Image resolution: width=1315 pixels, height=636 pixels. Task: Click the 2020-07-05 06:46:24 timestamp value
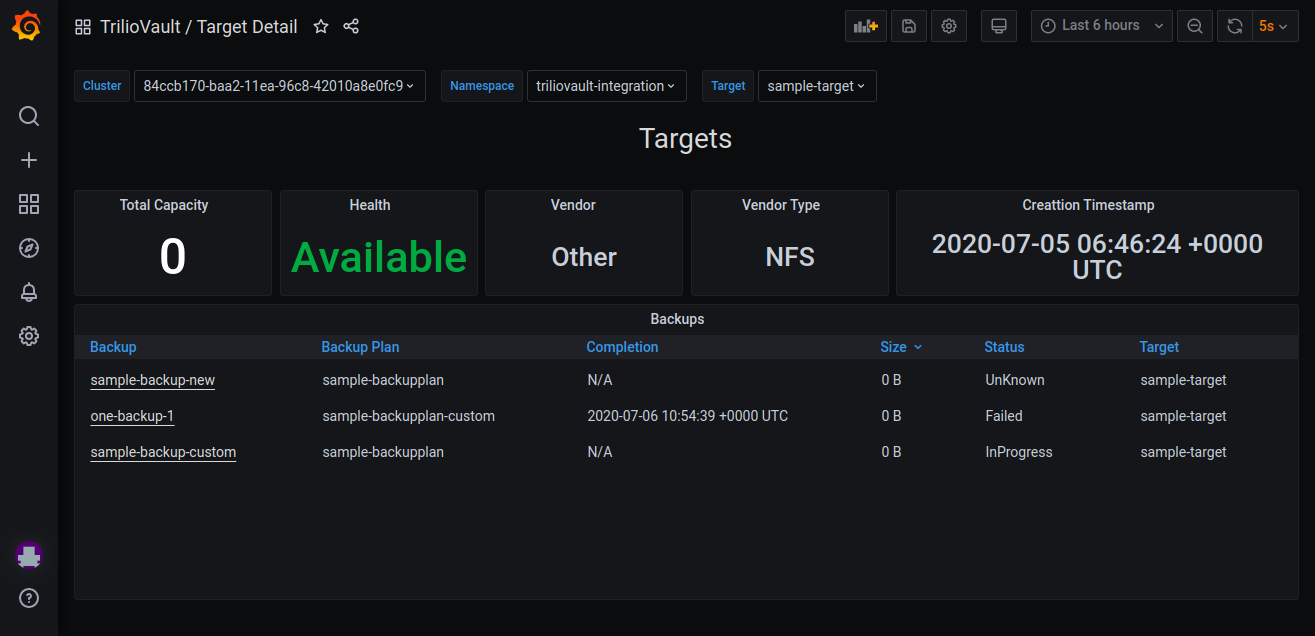tap(1097, 256)
